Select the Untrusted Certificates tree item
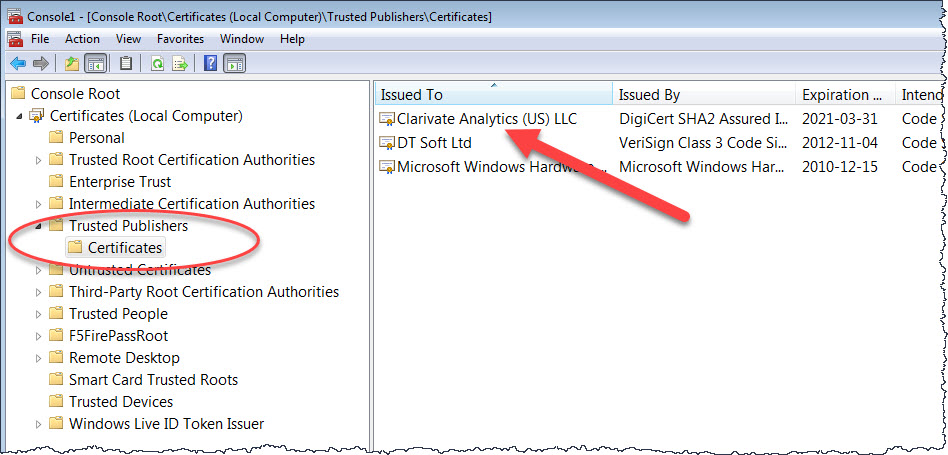Viewport: 948px width, 455px height. point(140,269)
